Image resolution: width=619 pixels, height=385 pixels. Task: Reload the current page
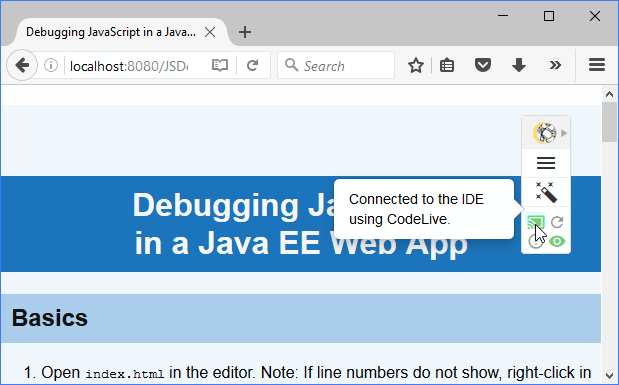[x=253, y=65]
